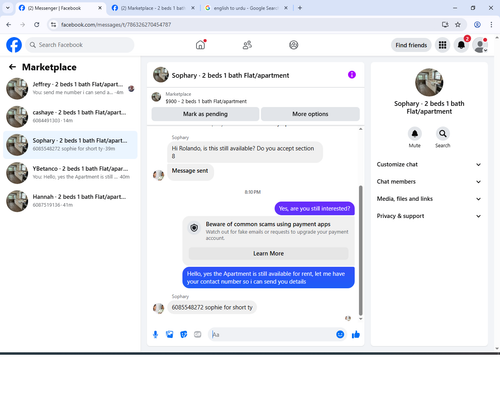Image resolution: width=500 pixels, height=400 pixels.
Task: Click Mark as pending button
Action: click(x=205, y=114)
